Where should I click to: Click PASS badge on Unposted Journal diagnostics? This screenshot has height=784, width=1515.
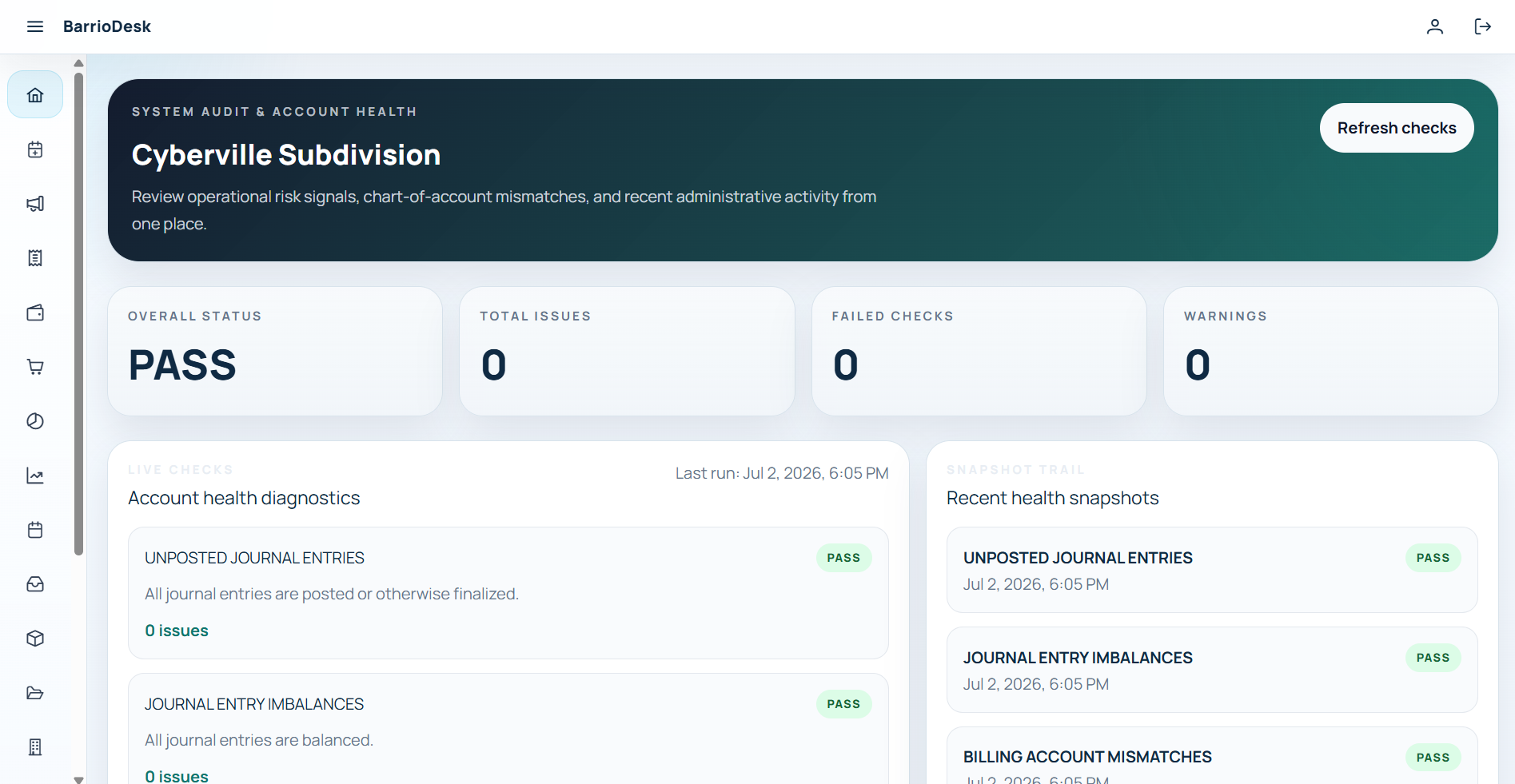tap(843, 558)
